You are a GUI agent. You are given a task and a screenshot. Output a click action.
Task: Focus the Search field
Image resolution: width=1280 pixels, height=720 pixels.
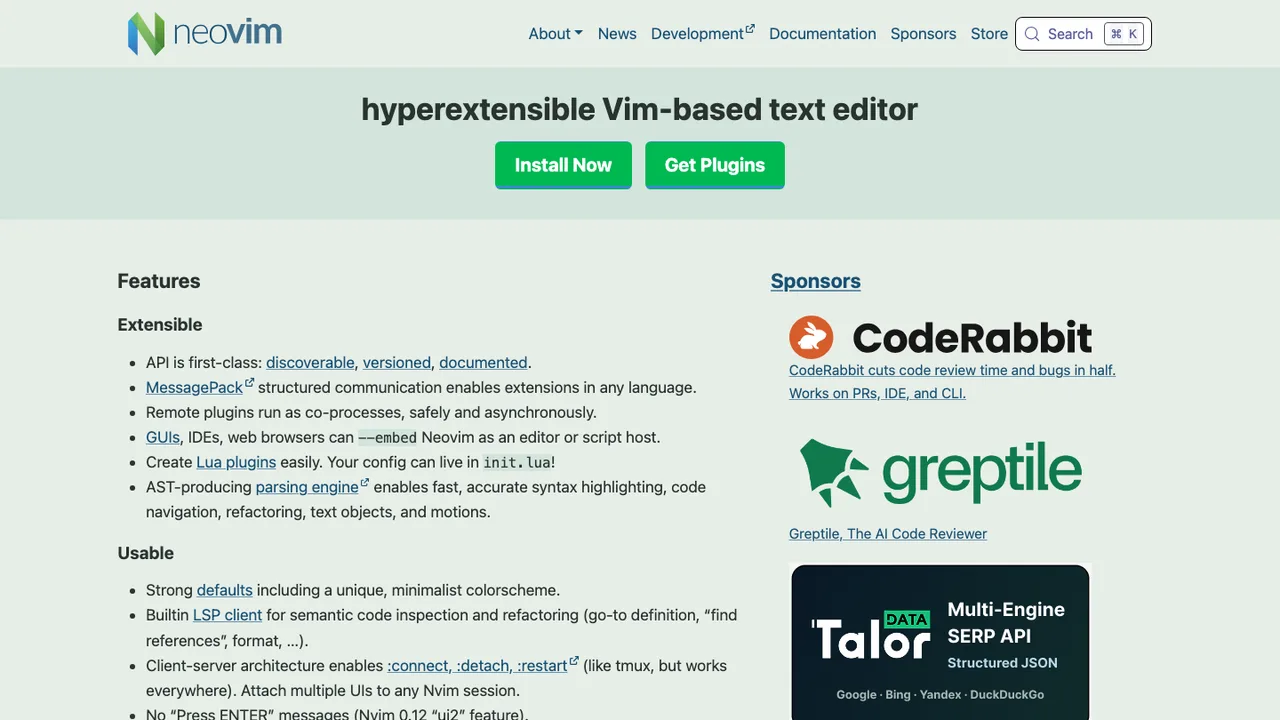(x=1083, y=34)
